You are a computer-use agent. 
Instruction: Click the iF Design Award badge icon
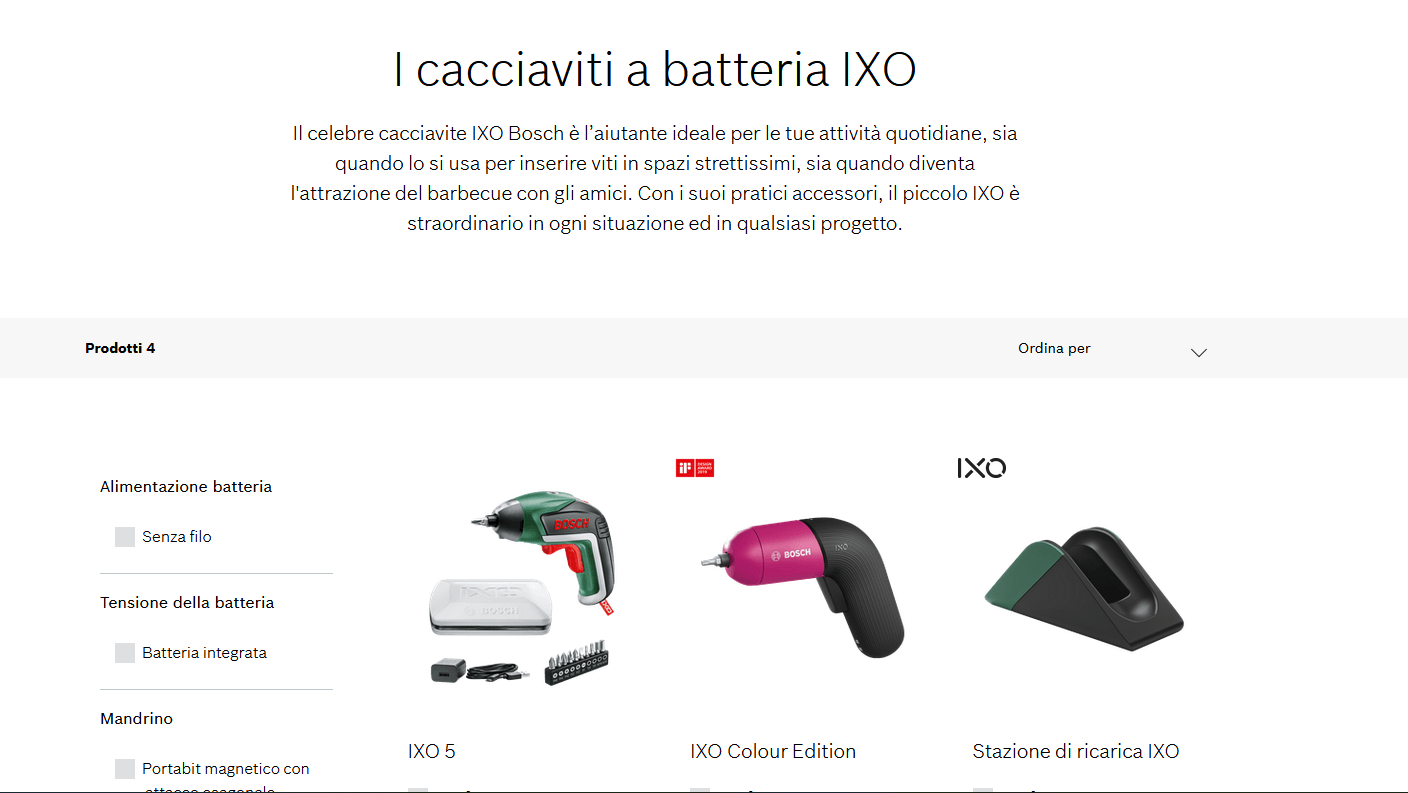coord(695,468)
